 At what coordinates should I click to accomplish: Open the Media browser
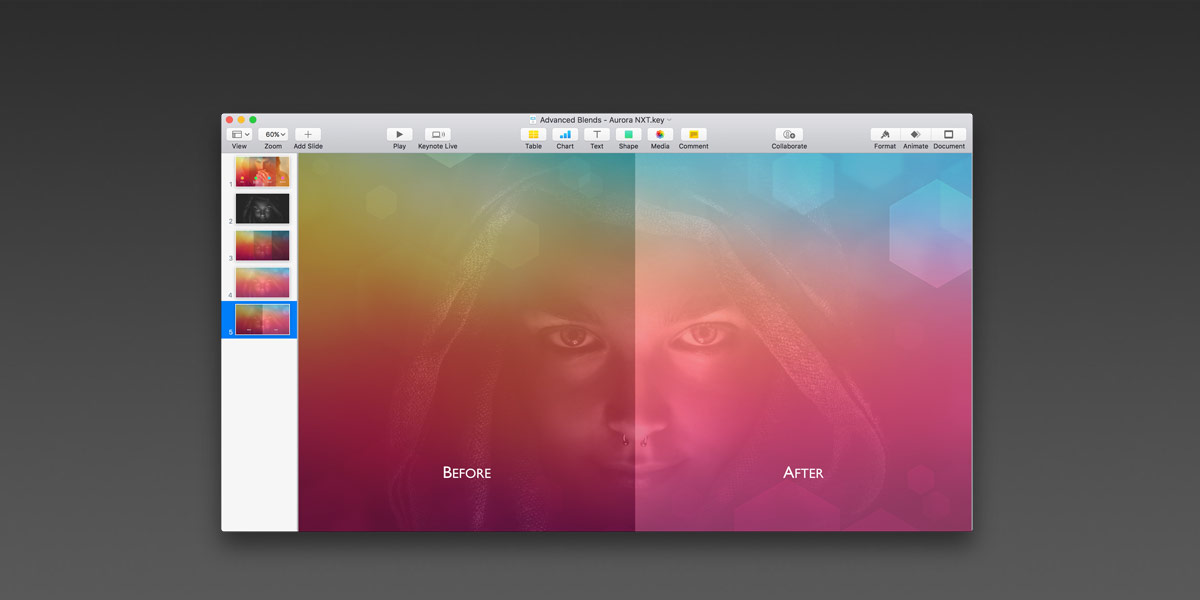[660, 134]
